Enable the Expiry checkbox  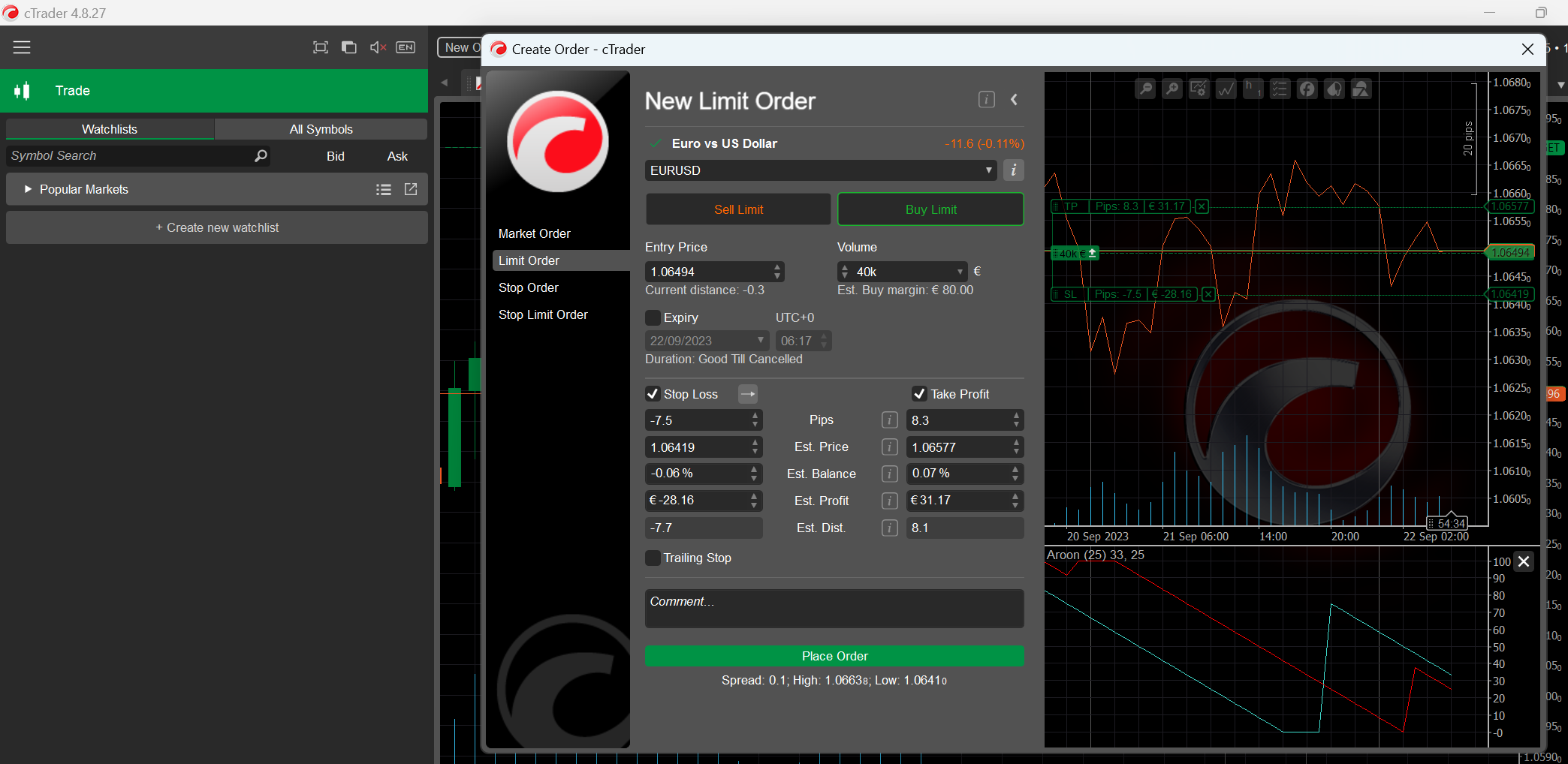pos(653,317)
